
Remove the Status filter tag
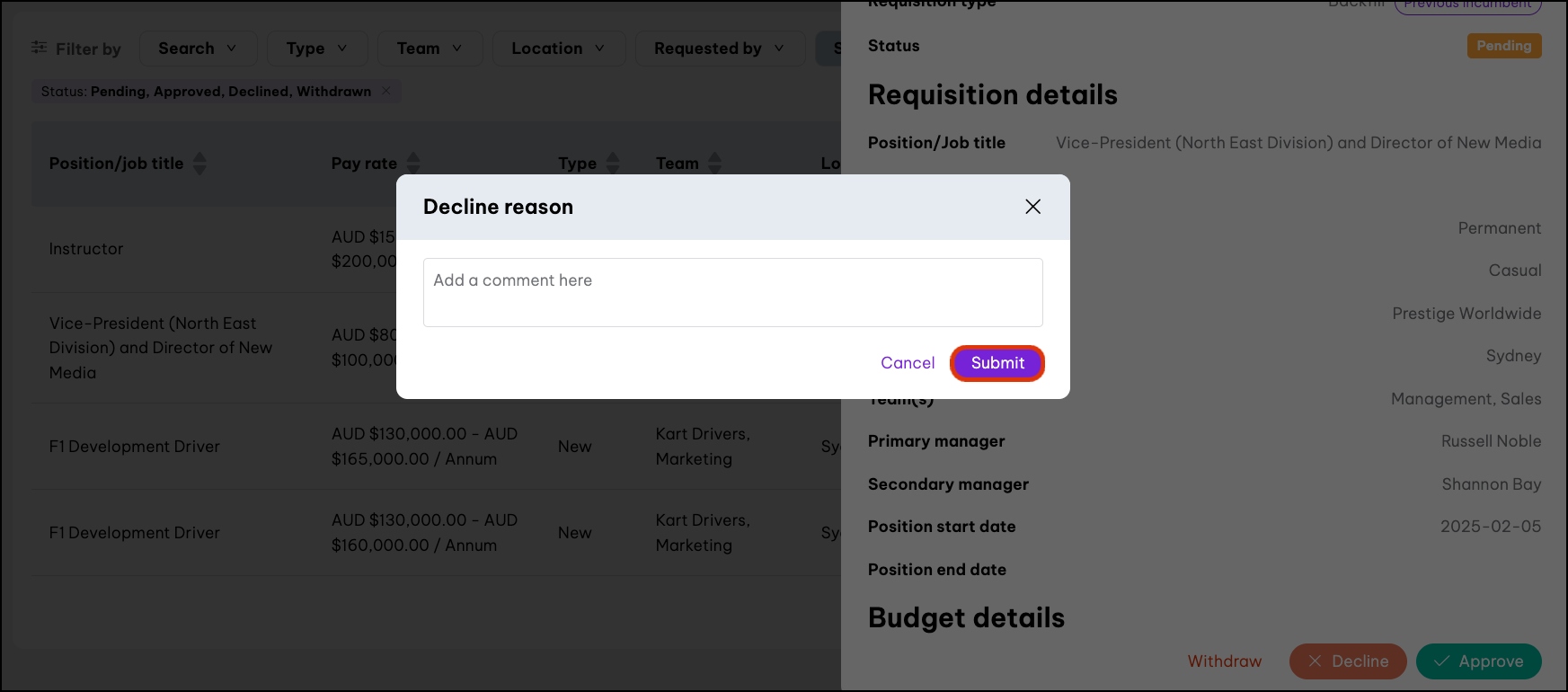(386, 91)
